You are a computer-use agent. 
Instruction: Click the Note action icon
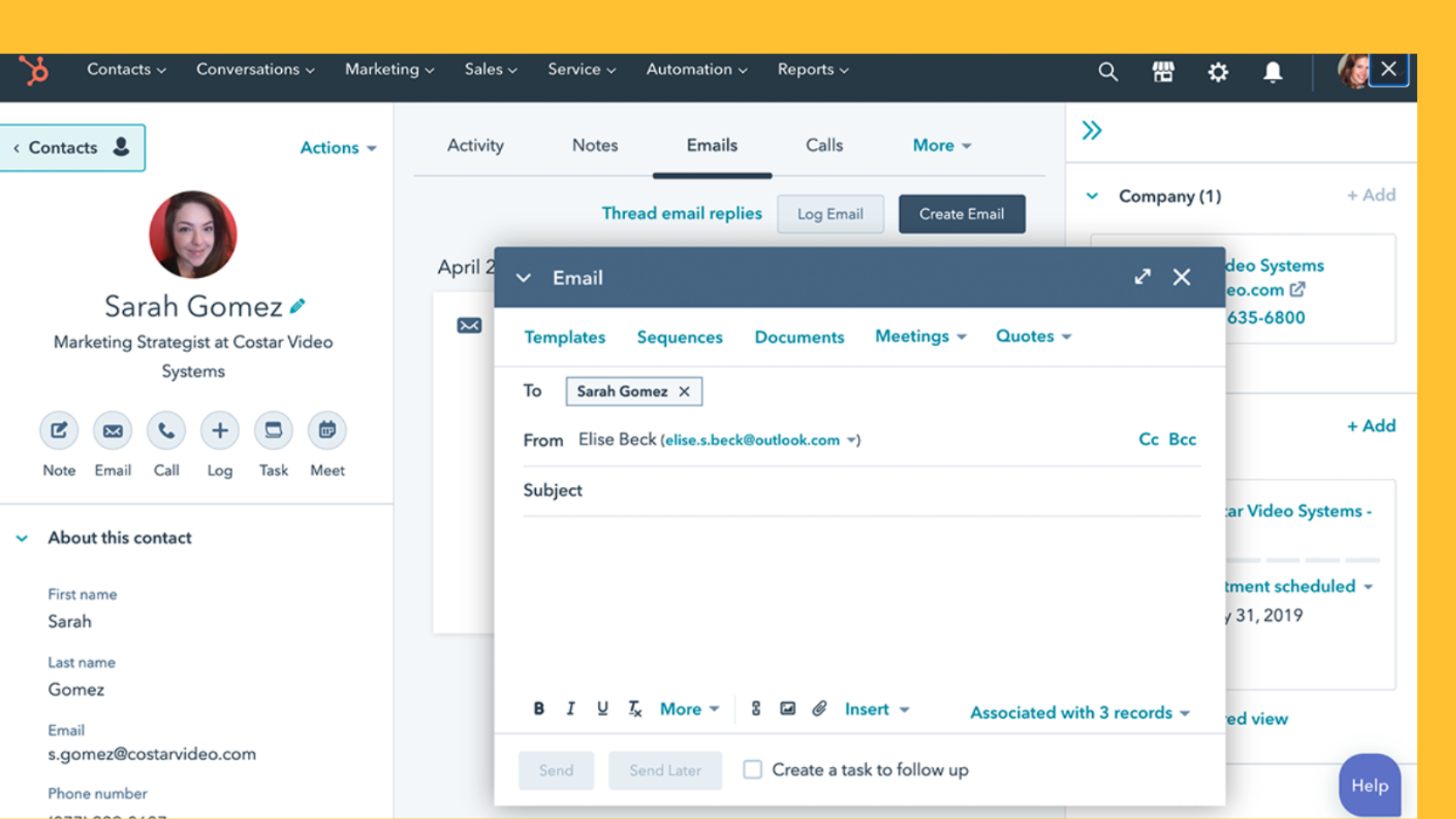point(59,430)
